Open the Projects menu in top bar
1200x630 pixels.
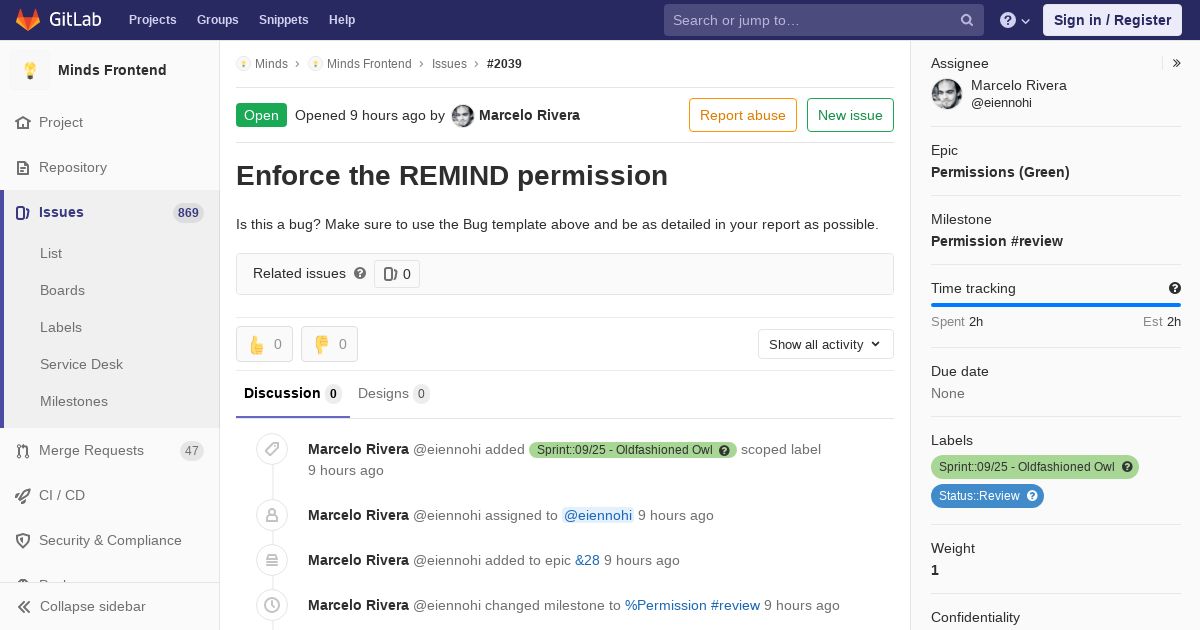pos(152,20)
